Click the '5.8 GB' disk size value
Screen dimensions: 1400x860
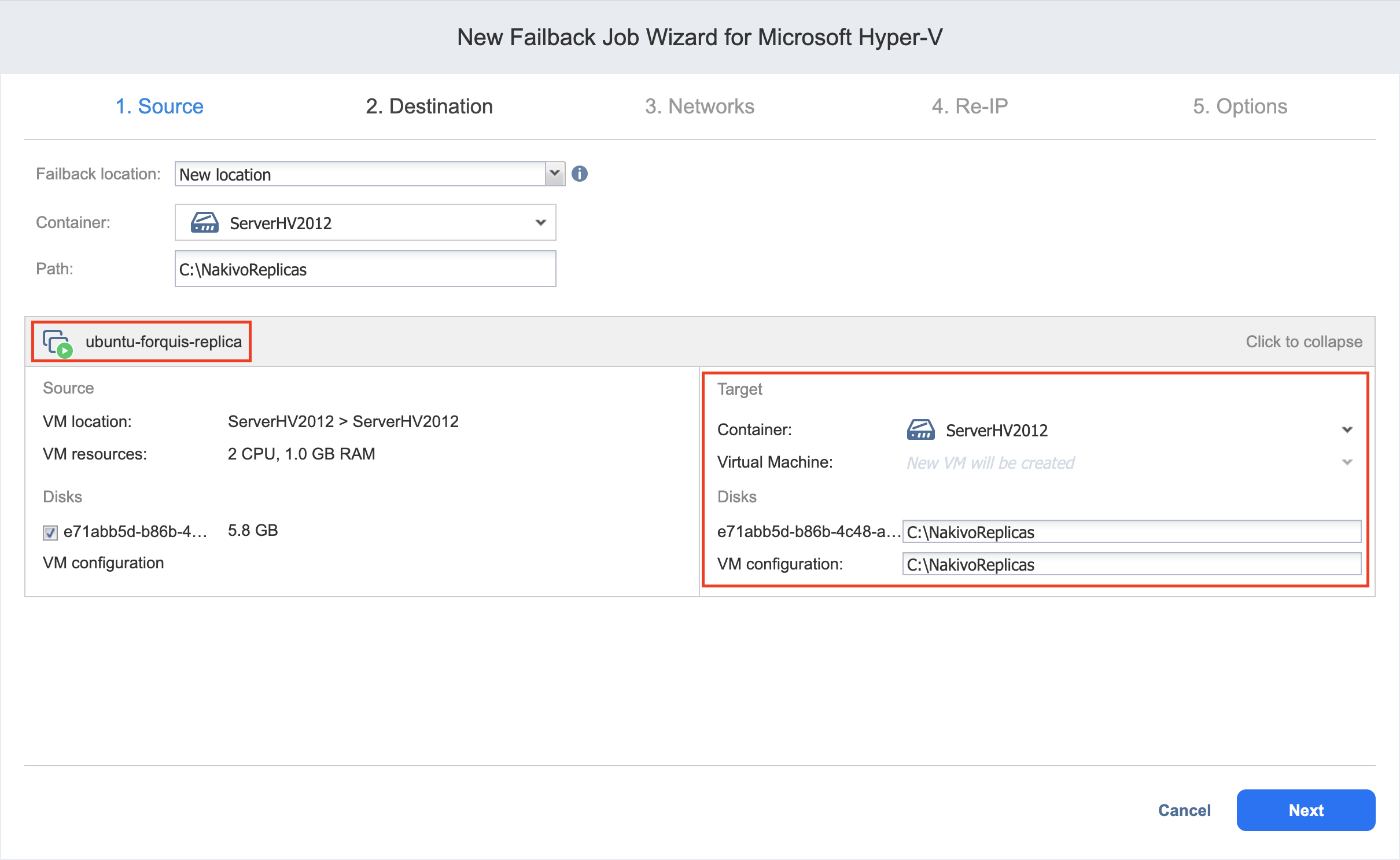pos(253,531)
